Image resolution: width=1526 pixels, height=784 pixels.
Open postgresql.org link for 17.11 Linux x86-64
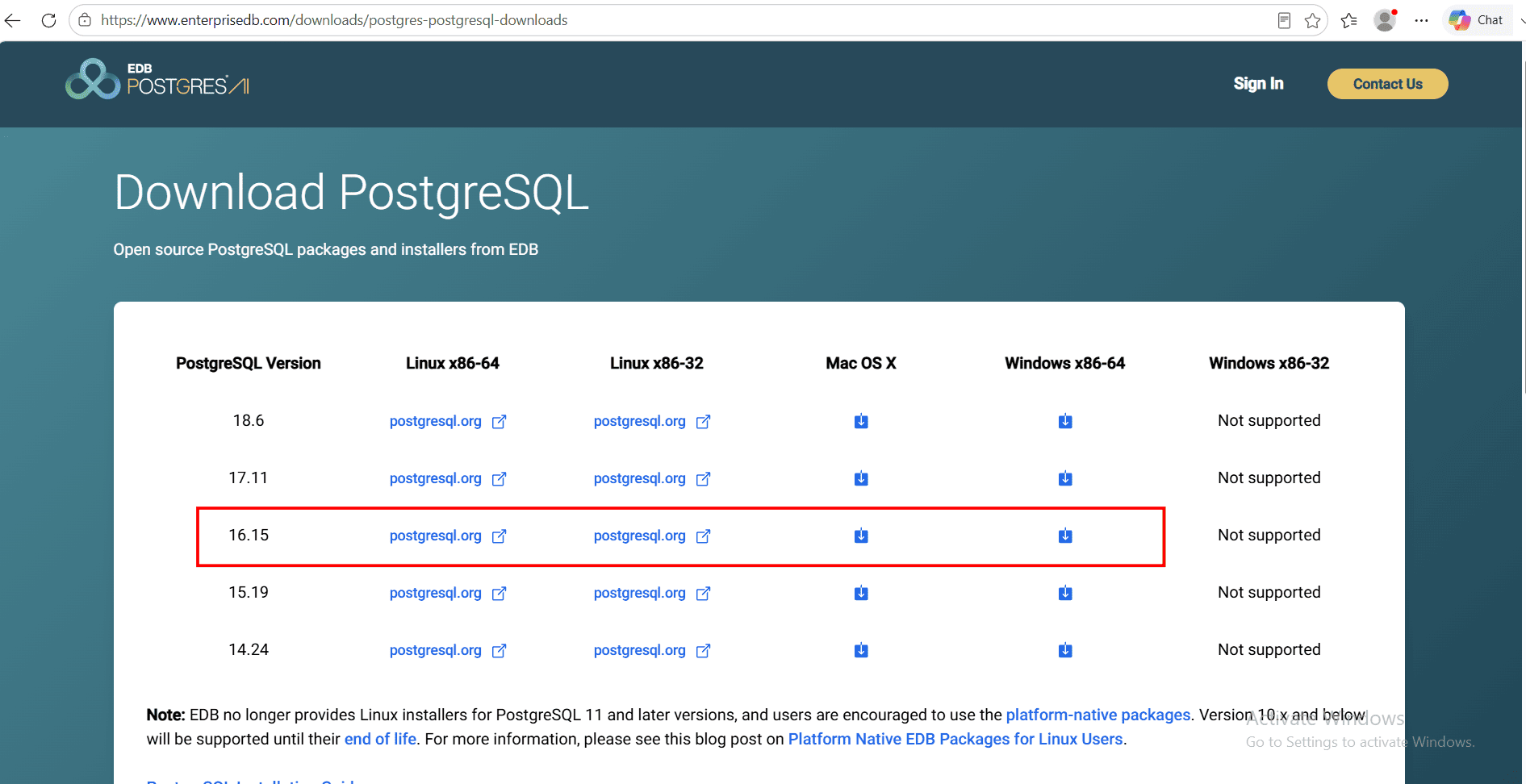click(448, 478)
